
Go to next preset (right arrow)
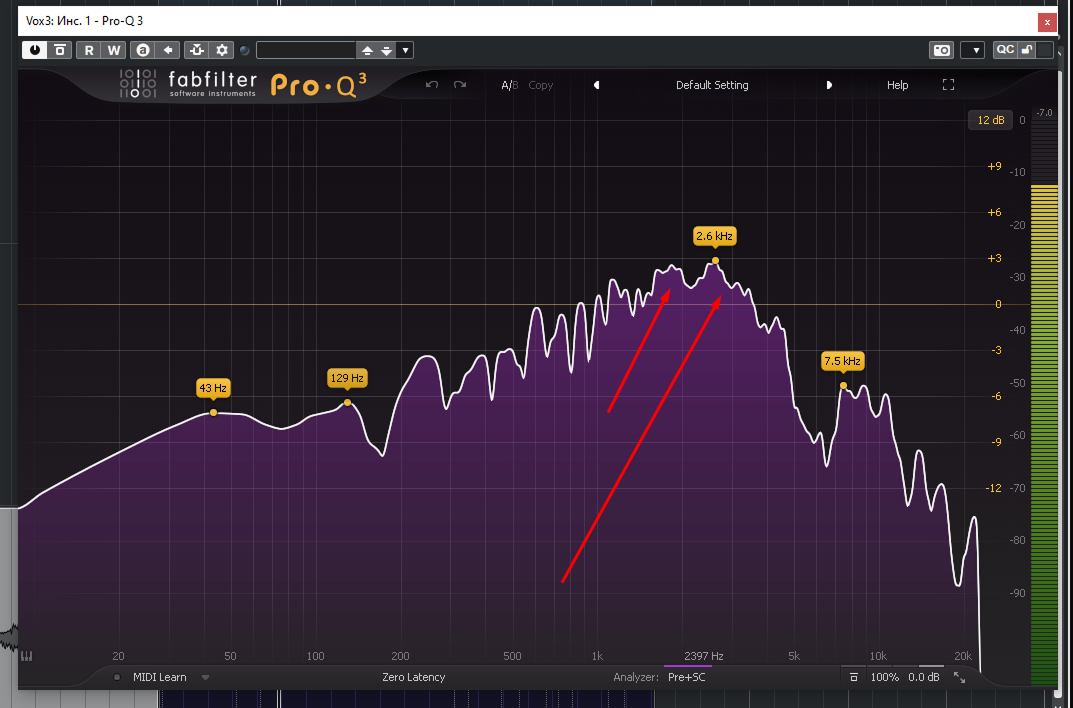[x=829, y=86]
